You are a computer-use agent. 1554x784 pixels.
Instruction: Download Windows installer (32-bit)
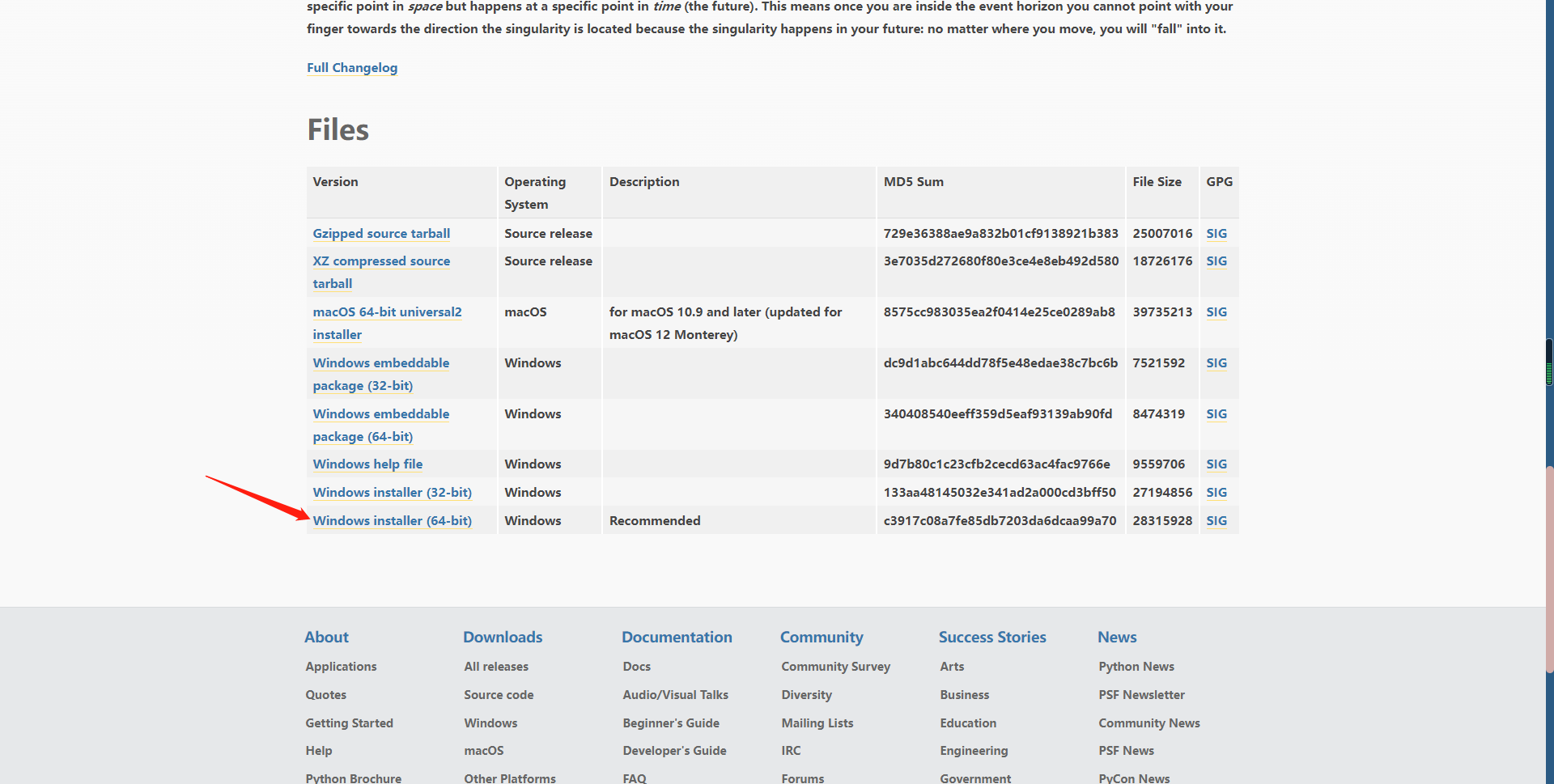coord(393,493)
